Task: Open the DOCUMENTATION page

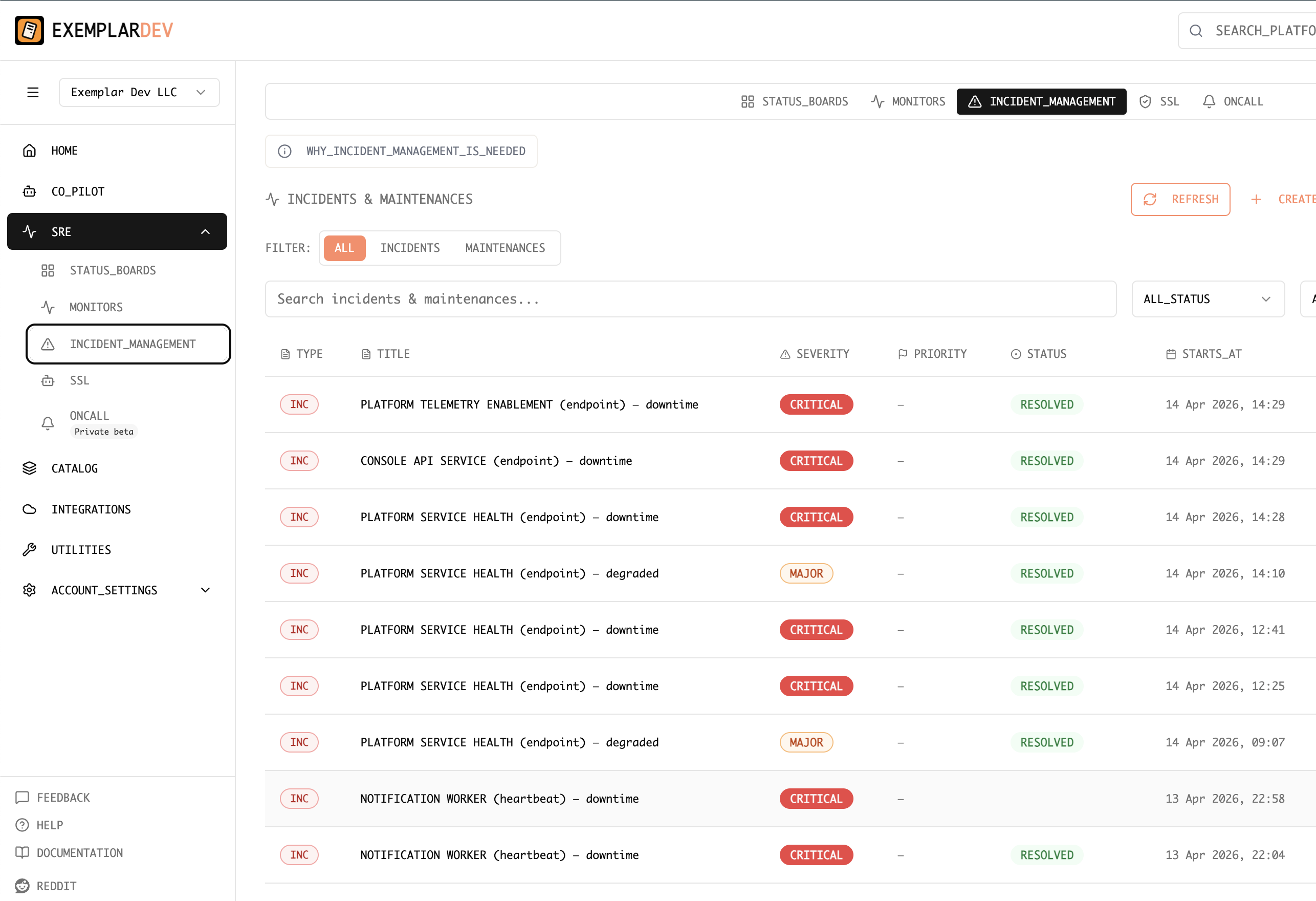Action: coord(80,852)
